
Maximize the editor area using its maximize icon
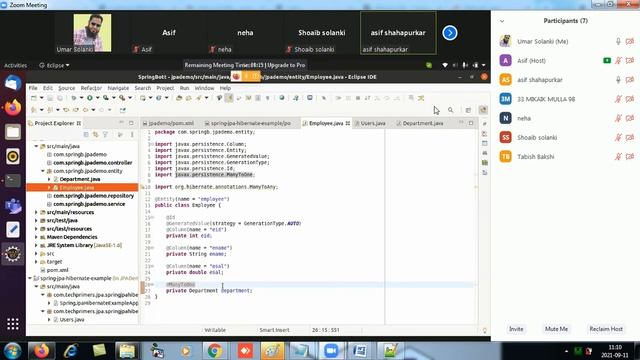pyautogui.click(x=471, y=123)
